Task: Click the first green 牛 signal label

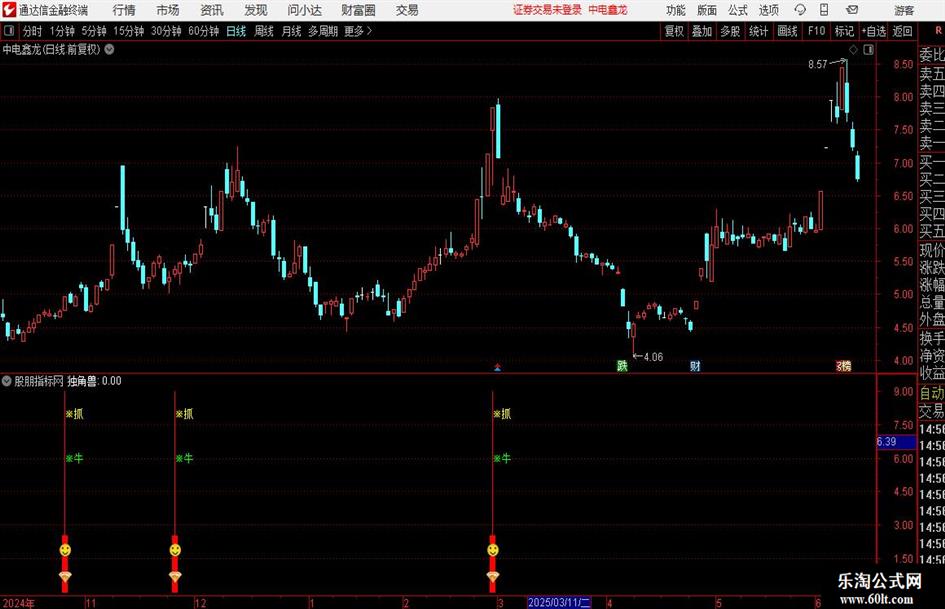Action: [74, 458]
